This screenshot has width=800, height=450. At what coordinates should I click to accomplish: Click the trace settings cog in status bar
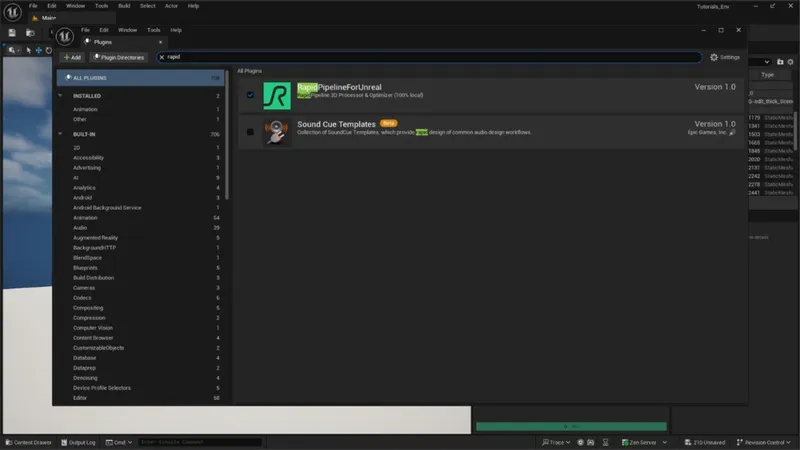point(580,442)
